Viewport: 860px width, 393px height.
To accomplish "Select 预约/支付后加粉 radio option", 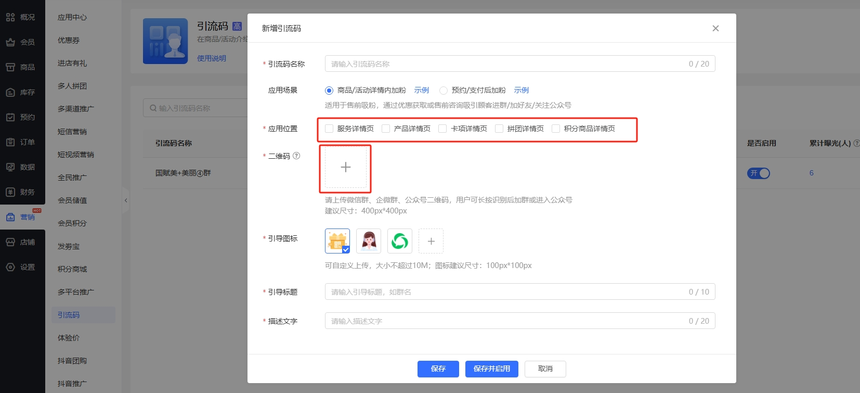I will pos(443,90).
